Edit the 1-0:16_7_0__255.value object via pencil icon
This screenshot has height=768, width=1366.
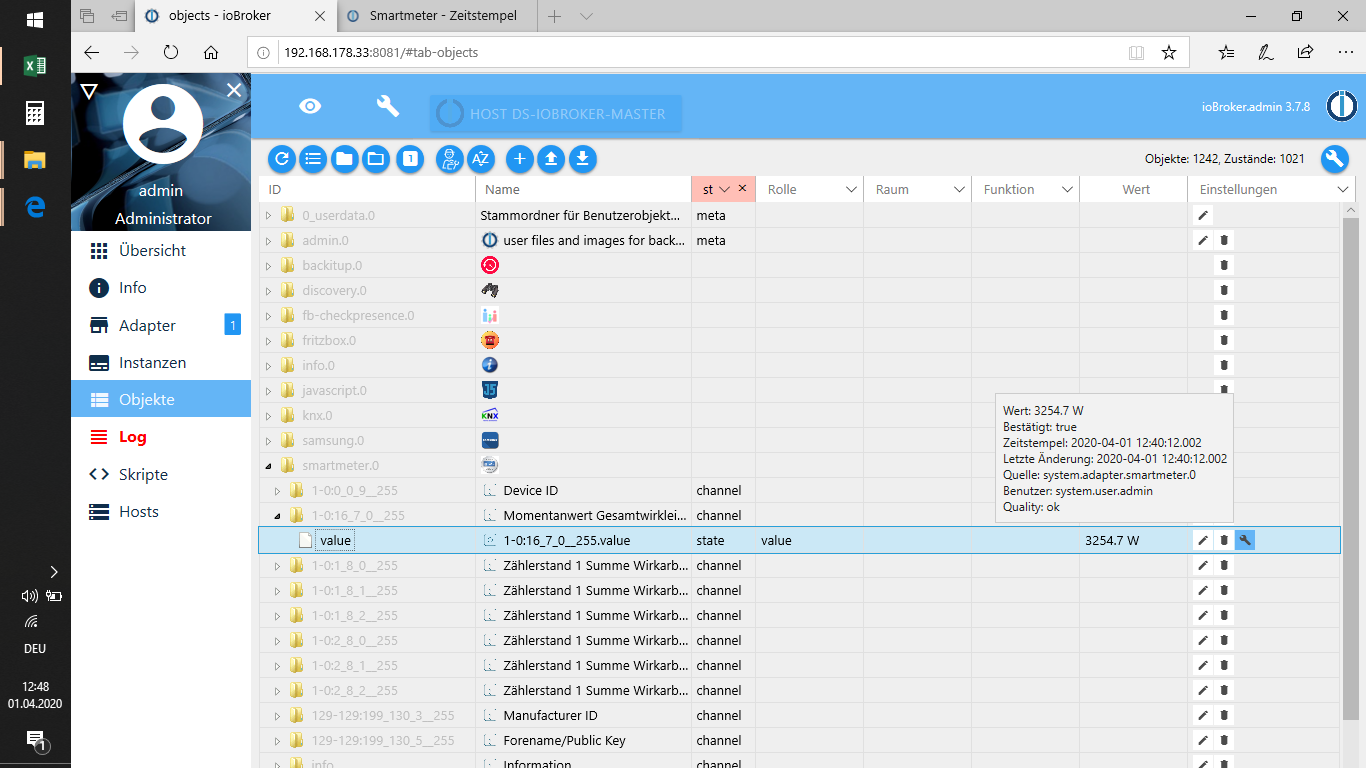[x=1203, y=540]
